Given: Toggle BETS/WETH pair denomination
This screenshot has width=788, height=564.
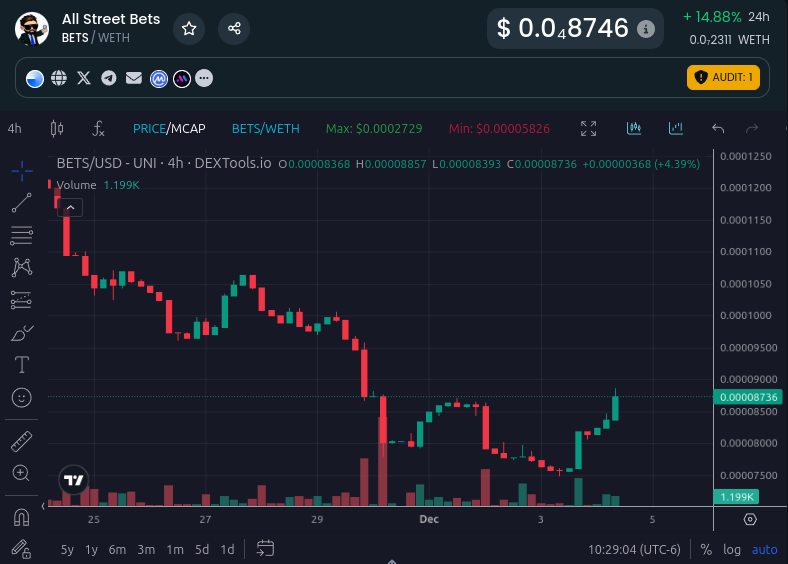Looking at the screenshot, I should pos(265,129).
